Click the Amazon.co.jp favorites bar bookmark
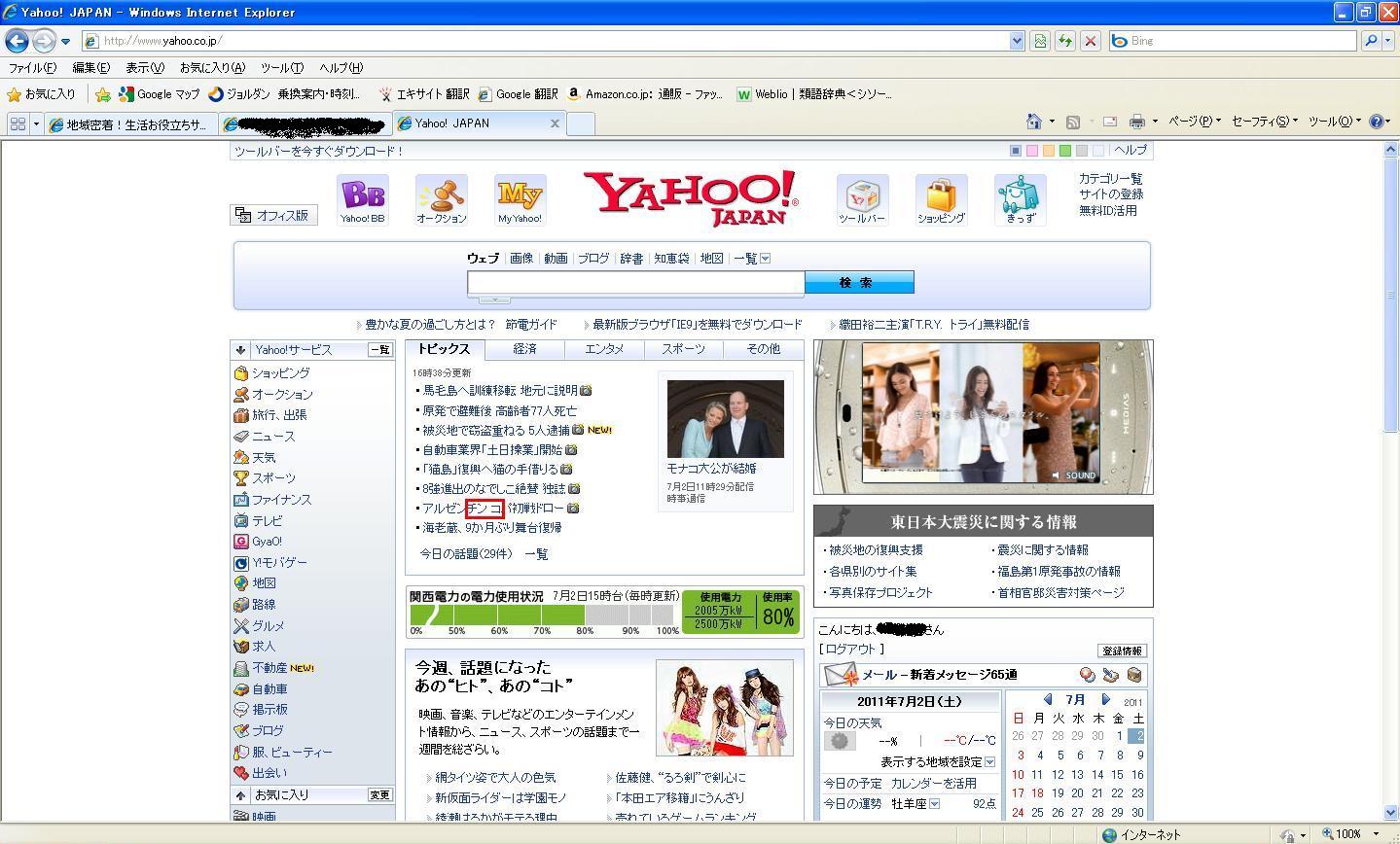The image size is (1400, 844). coord(645,94)
